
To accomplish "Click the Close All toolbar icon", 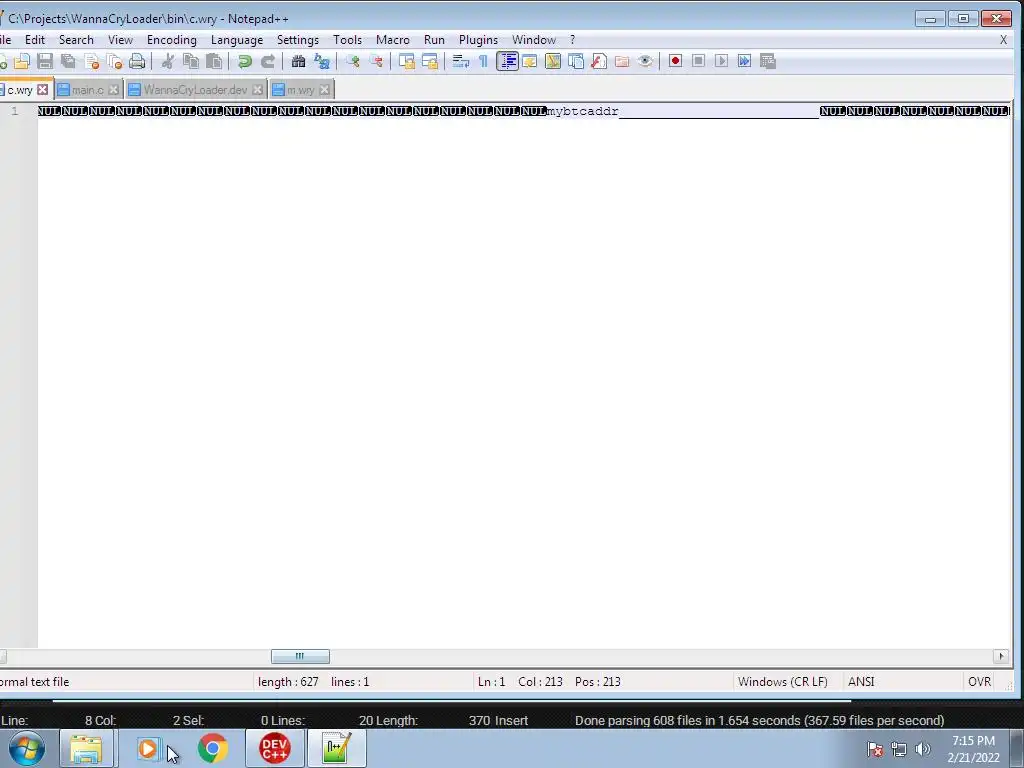I will (x=114, y=61).
